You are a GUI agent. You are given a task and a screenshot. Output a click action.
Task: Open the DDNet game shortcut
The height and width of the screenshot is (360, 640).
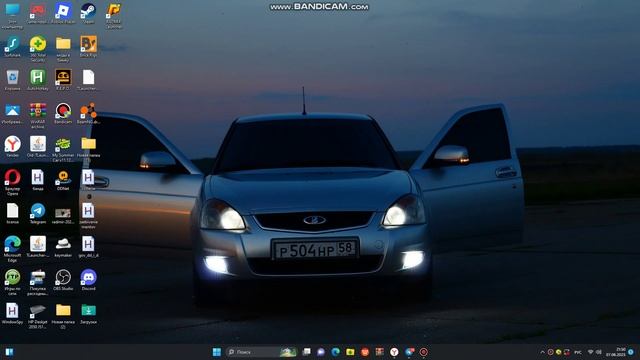coord(63,180)
